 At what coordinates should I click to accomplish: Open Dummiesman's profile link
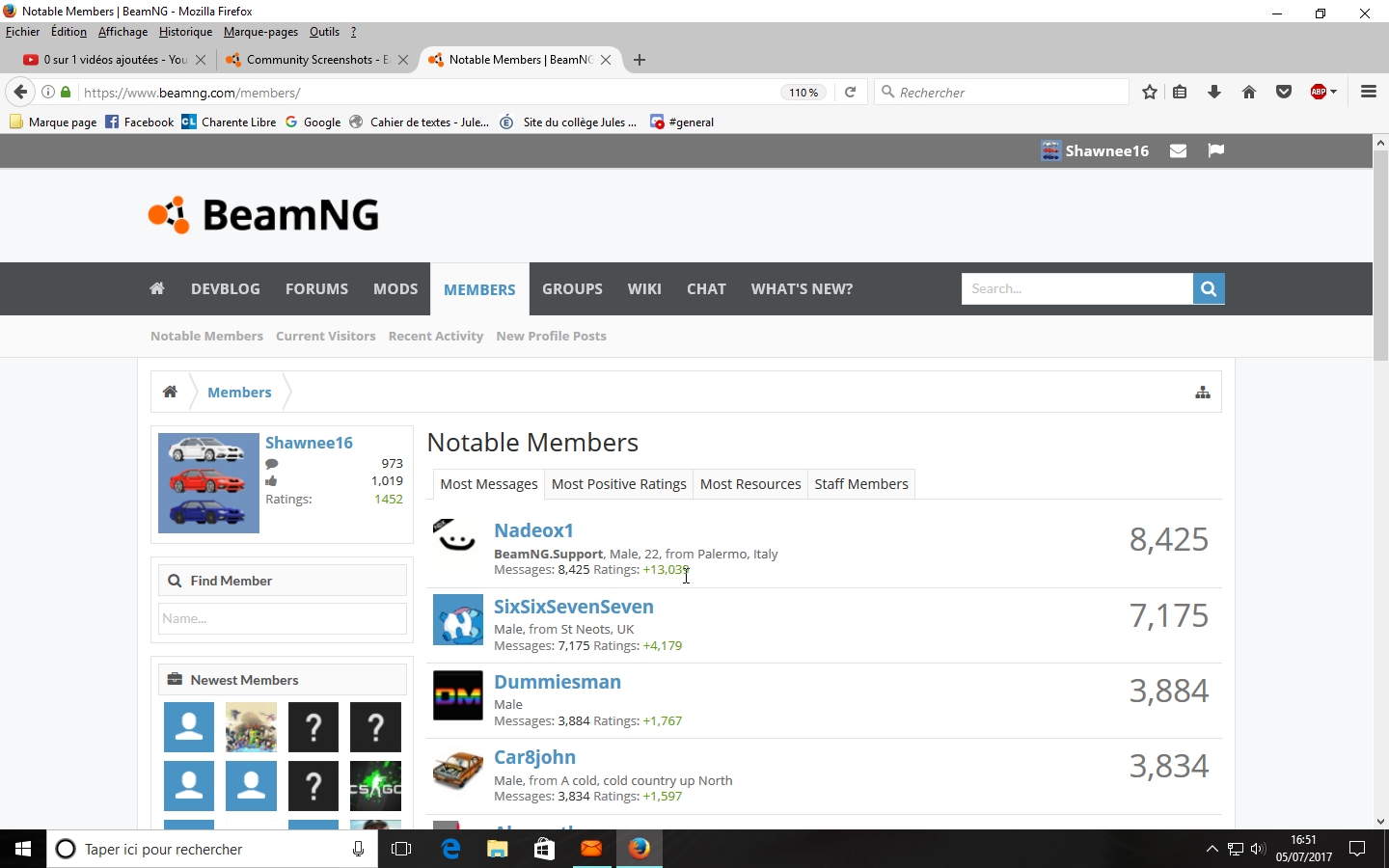tap(558, 682)
